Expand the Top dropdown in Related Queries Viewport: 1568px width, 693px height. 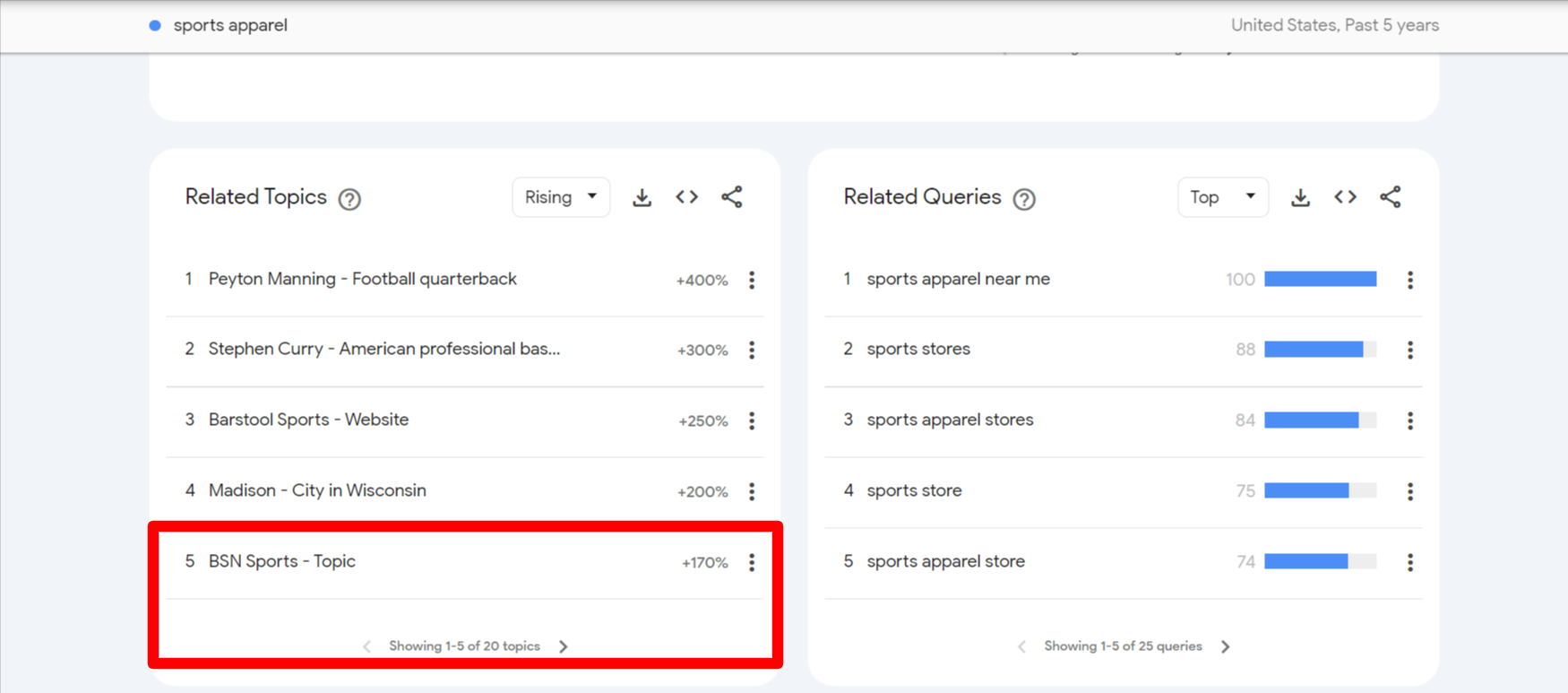click(1222, 197)
